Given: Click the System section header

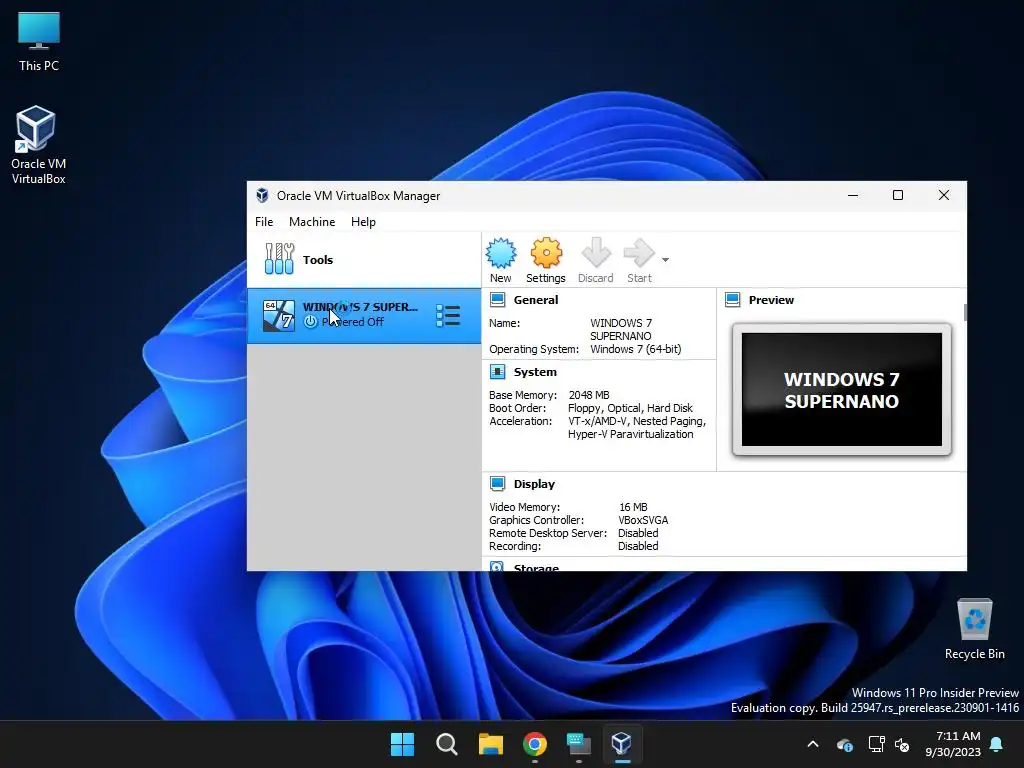Looking at the screenshot, I should click(535, 372).
